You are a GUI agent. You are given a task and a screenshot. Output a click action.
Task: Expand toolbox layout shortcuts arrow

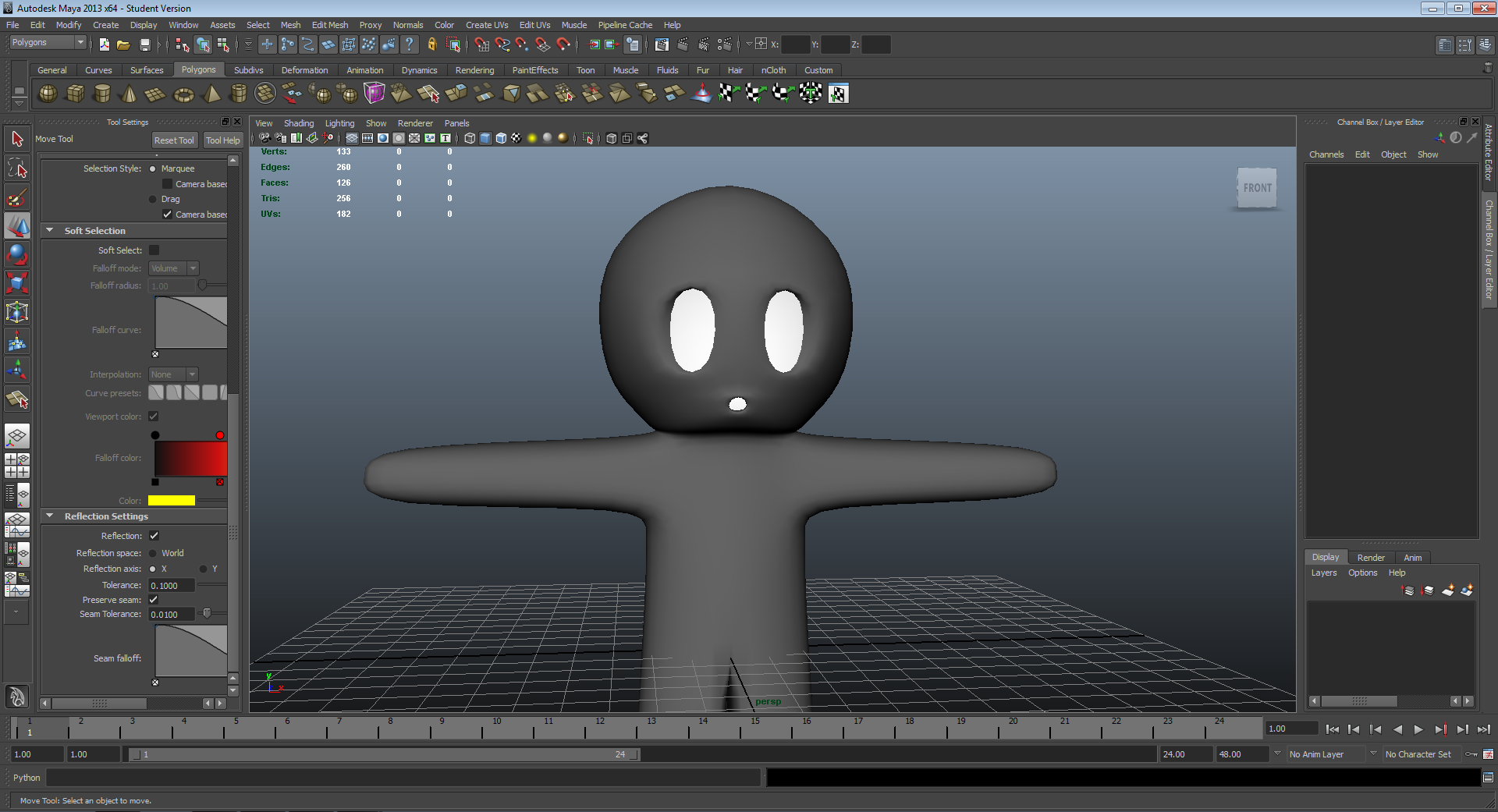16,612
